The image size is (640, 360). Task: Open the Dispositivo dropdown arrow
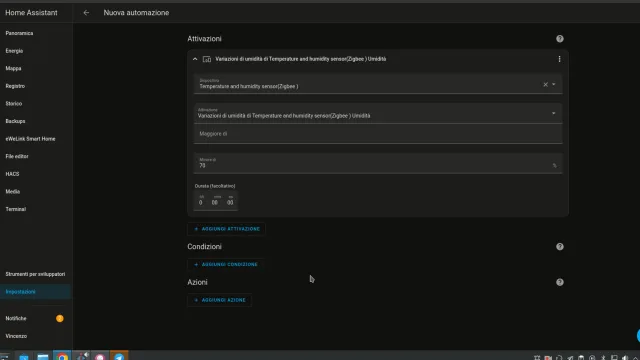pos(554,84)
